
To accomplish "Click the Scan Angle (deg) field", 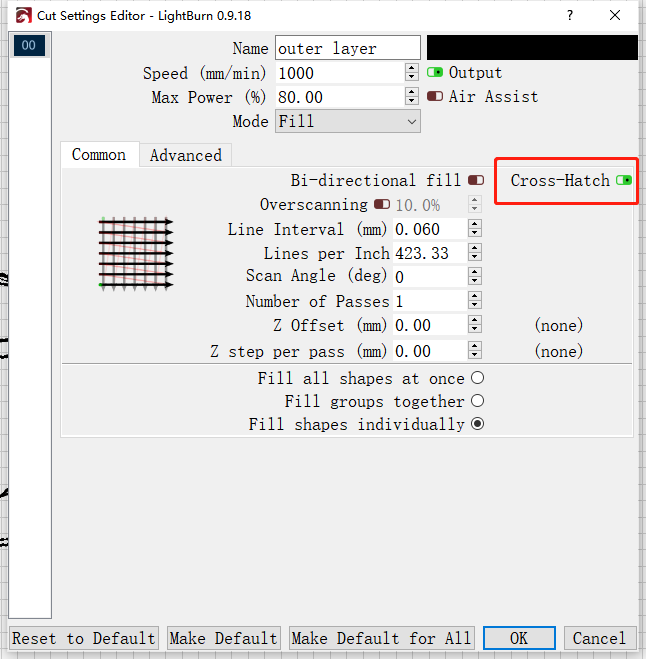I will [x=430, y=277].
